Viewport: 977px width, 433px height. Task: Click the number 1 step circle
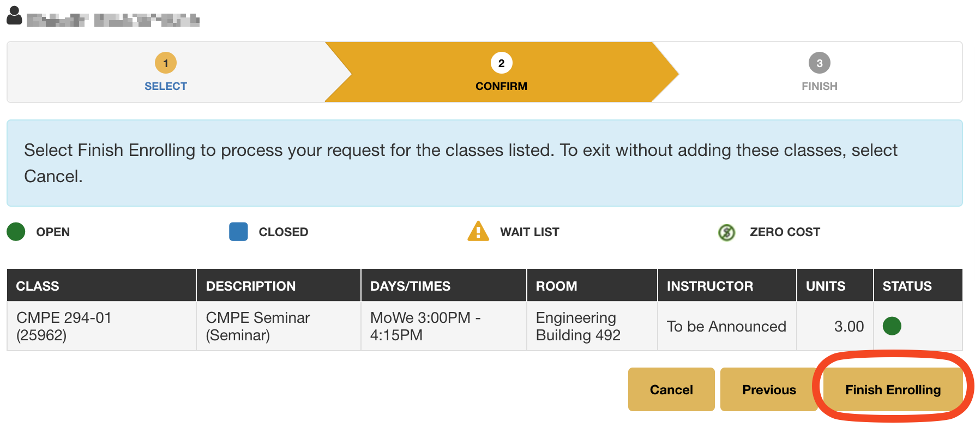(x=166, y=63)
